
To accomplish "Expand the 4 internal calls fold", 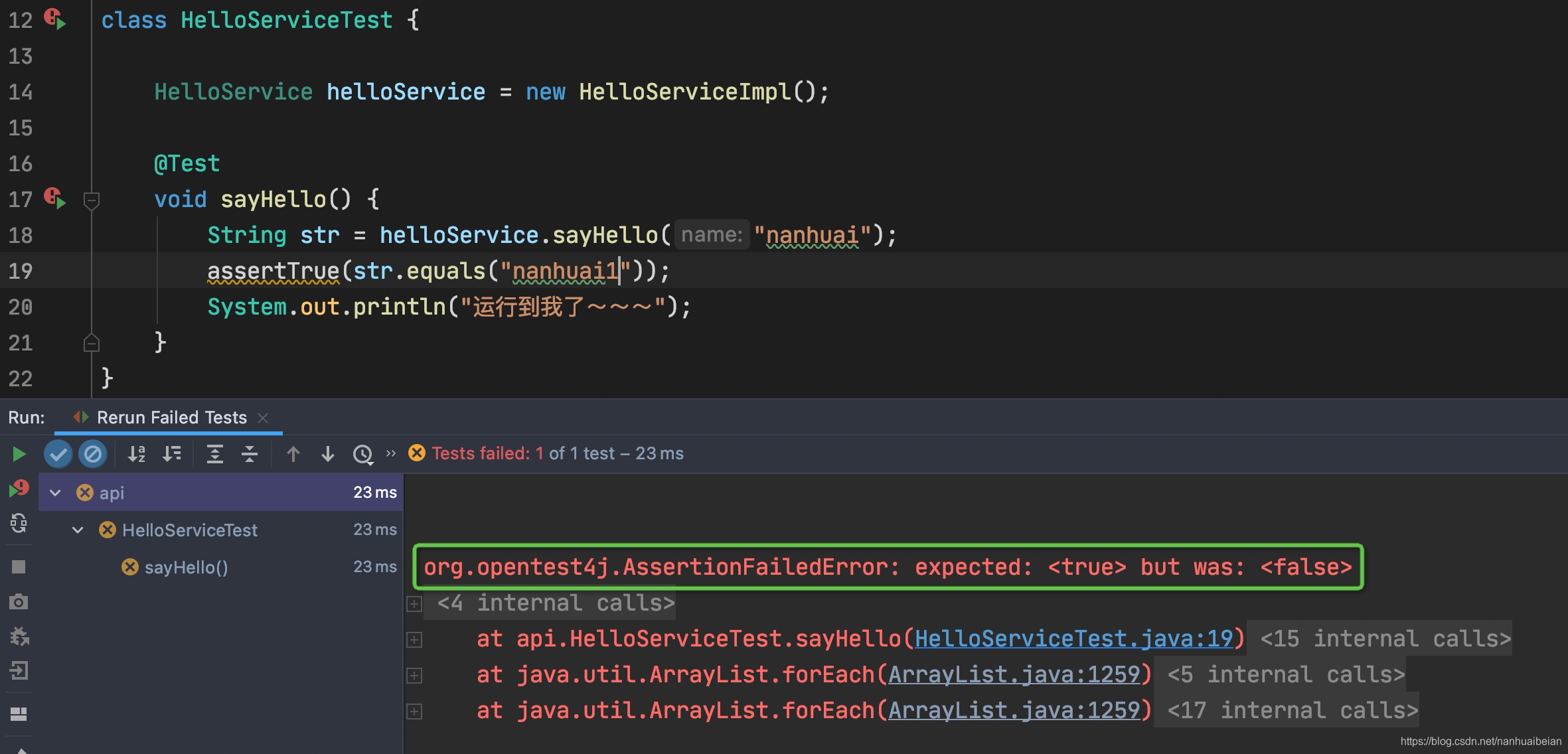I will [414, 603].
